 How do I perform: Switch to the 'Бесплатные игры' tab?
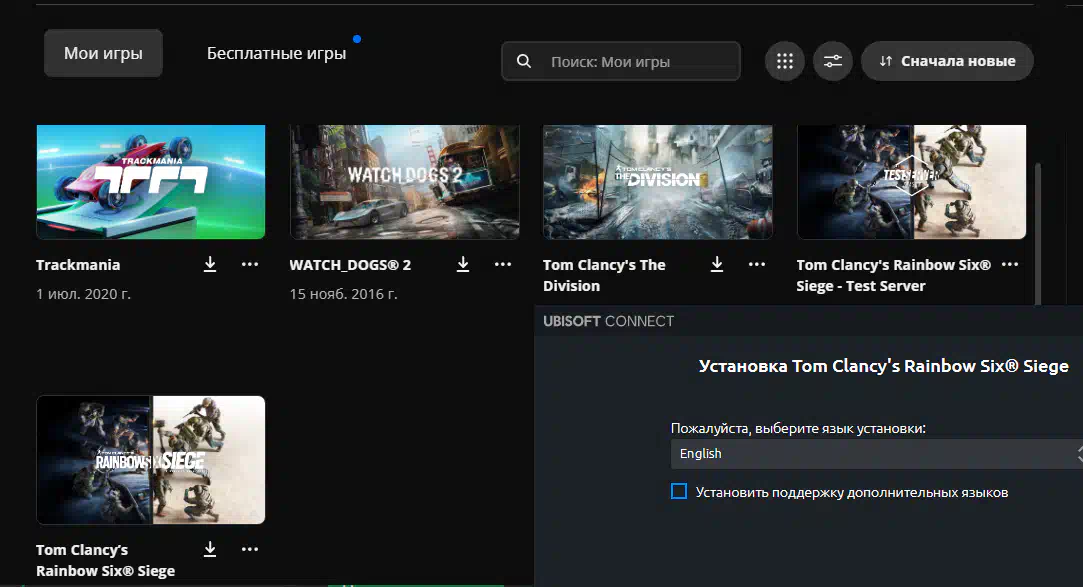click(276, 53)
